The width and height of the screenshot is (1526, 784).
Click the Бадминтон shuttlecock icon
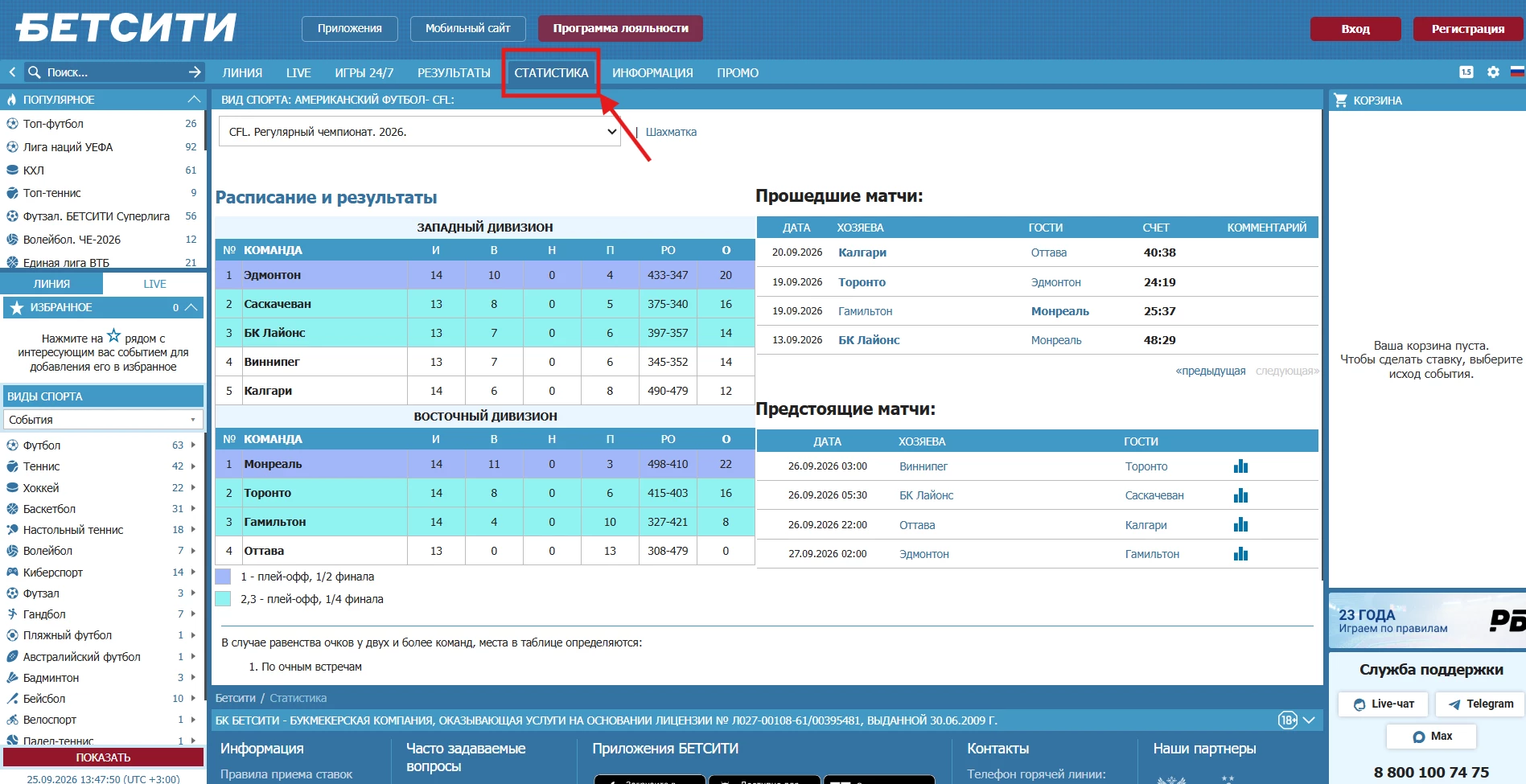point(12,678)
